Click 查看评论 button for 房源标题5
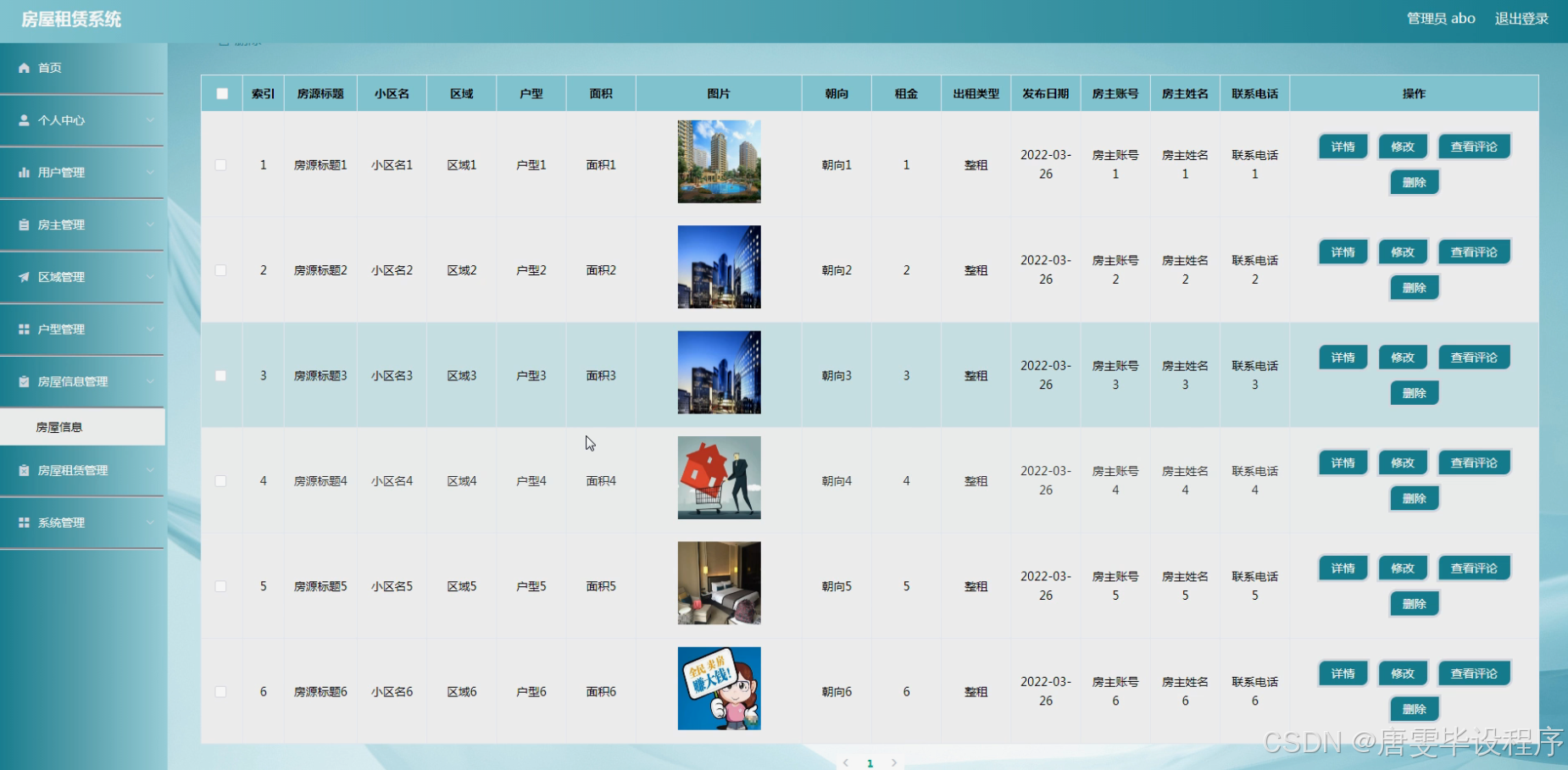This screenshot has width=1568, height=770. pyautogui.click(x=1474, y=568)
